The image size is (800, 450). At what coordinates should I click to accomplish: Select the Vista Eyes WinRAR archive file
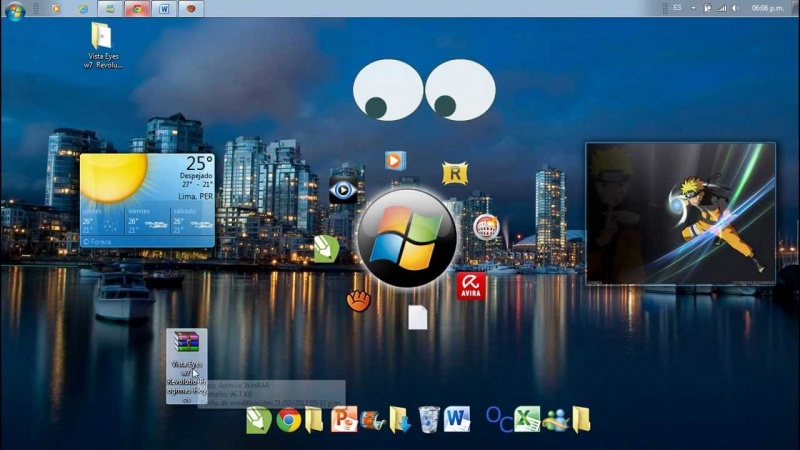187,366
